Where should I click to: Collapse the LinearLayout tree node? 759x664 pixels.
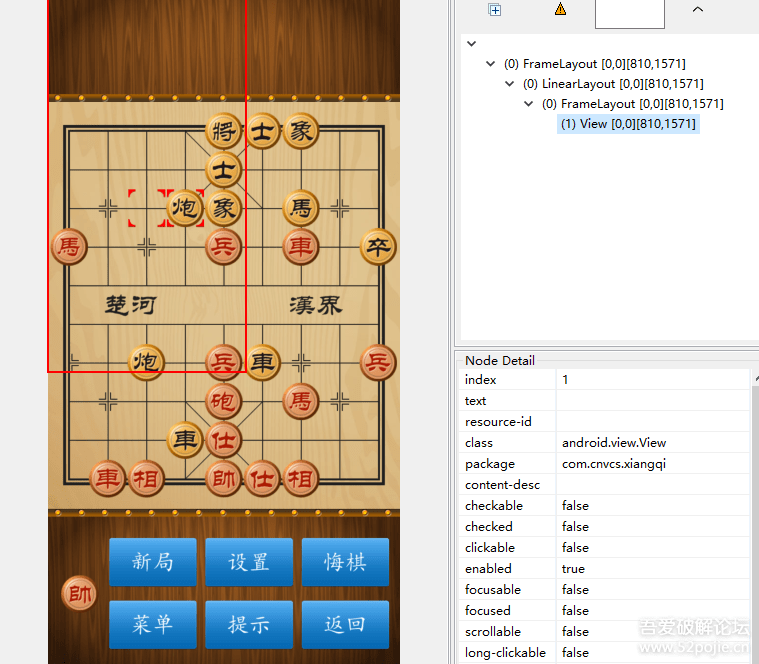tap(509, 84)
